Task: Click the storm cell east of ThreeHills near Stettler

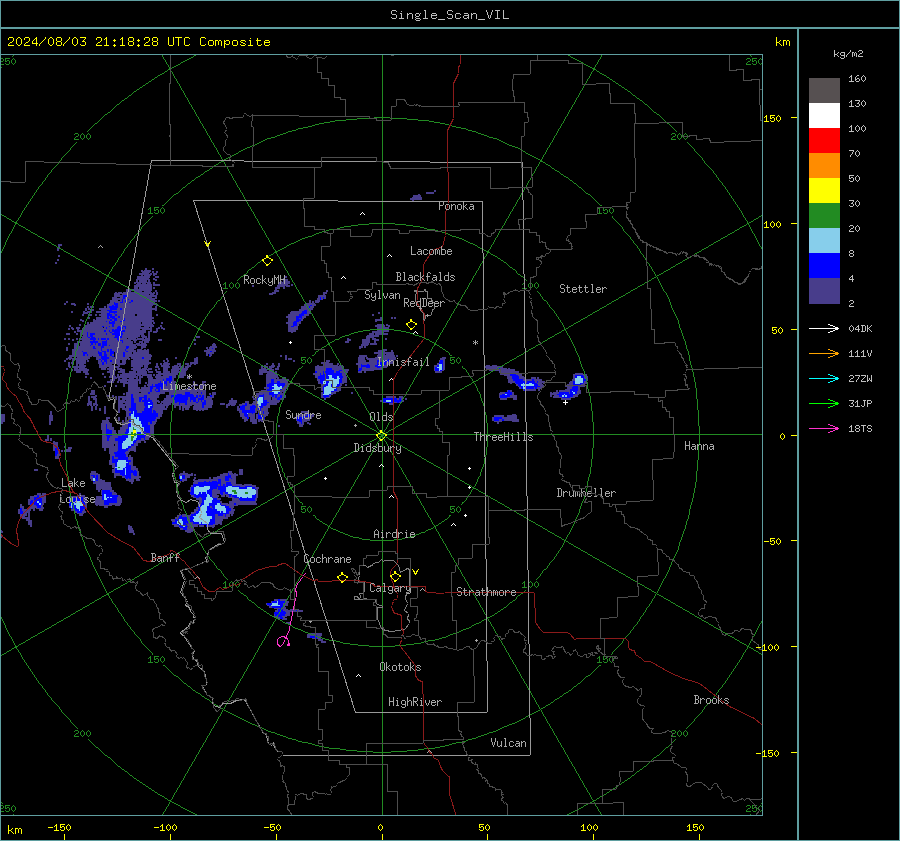Action: tap(570, 386)
